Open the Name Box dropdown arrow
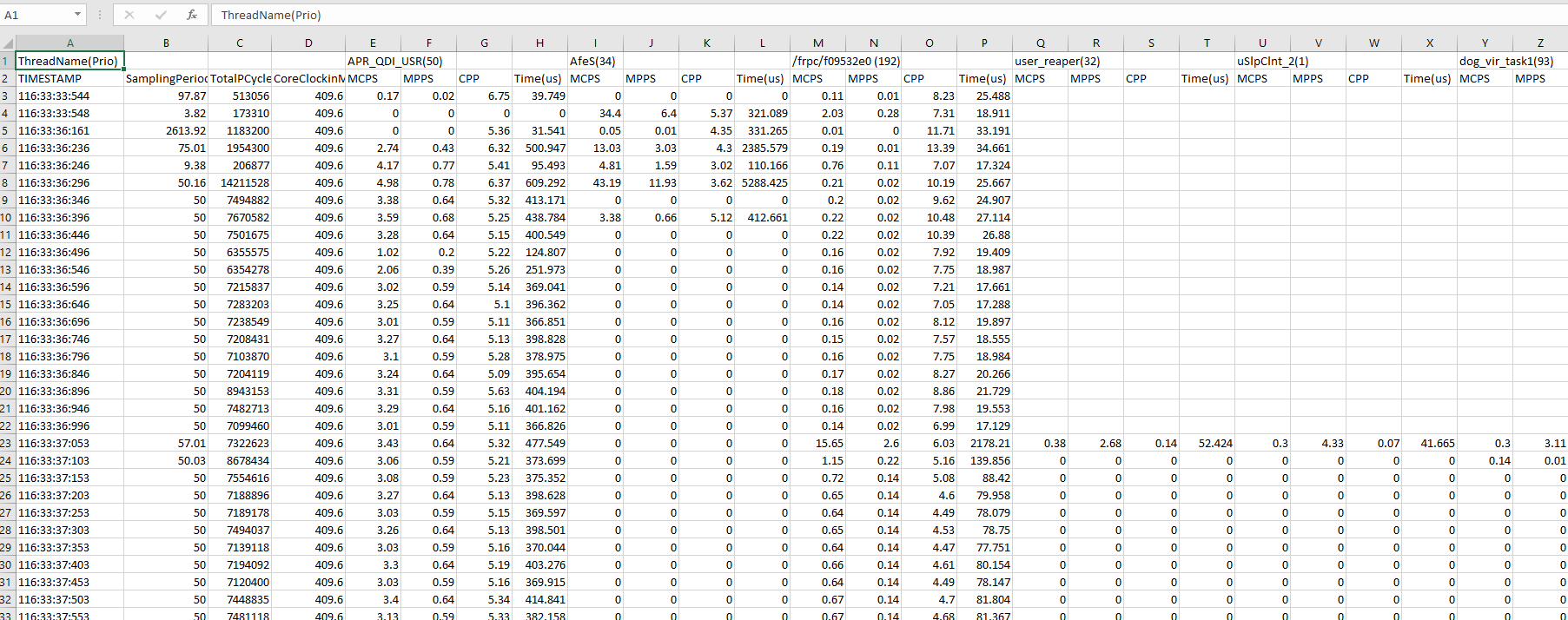Image resolution: width=1568 pixels, height=620 pixels. click(77, 15)
